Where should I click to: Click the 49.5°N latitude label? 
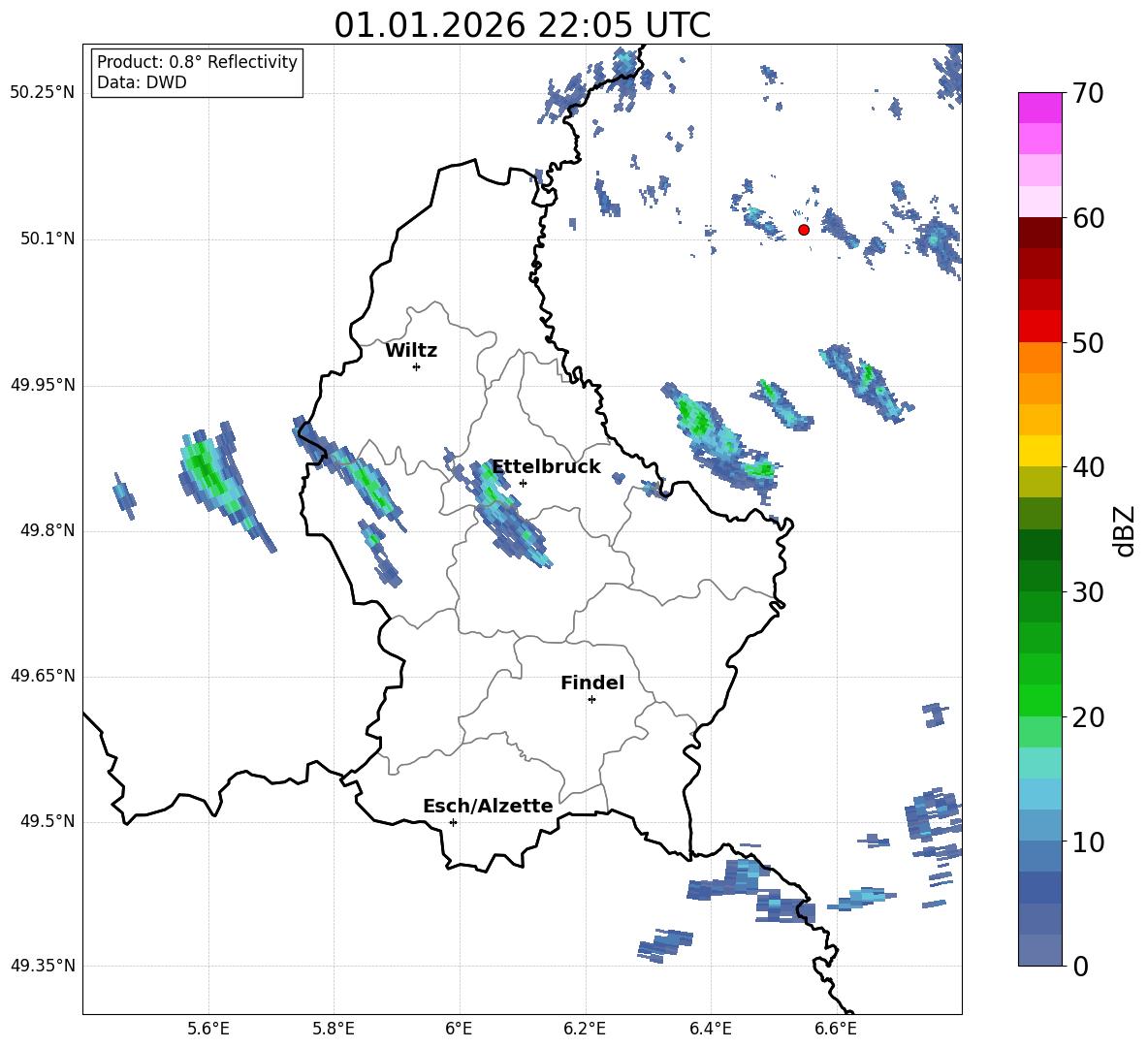pos(48,821)
